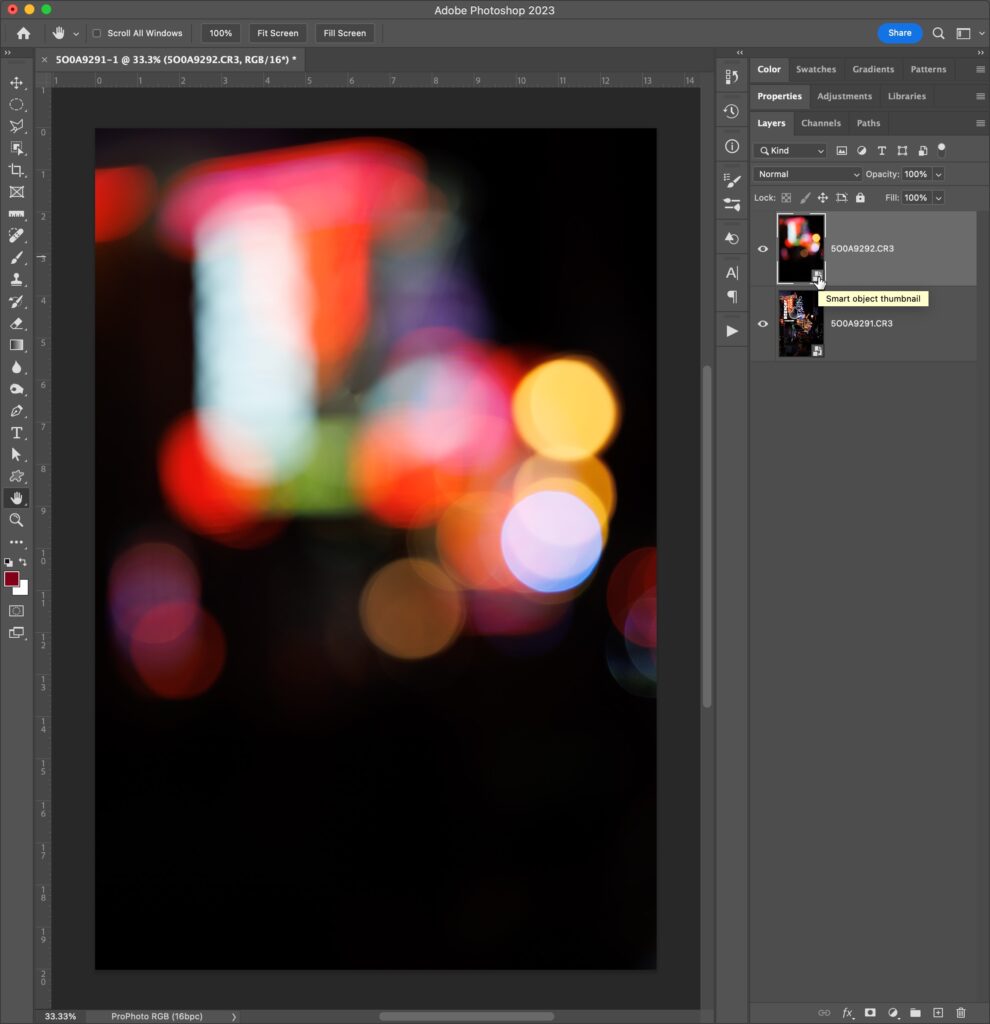This screenshot has height=1024, width=990.
Task: Click the 5O0A9291.CR3 layer thumbnail
Action: tap(801, 324)
